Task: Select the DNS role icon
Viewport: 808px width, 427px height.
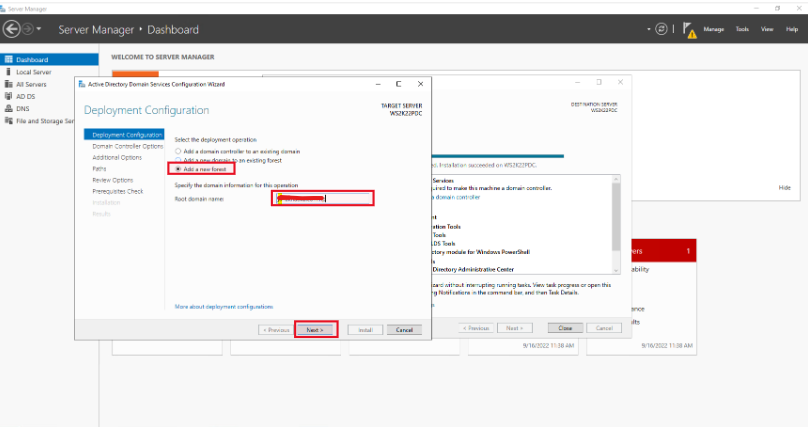Action: tap(8, 108)
